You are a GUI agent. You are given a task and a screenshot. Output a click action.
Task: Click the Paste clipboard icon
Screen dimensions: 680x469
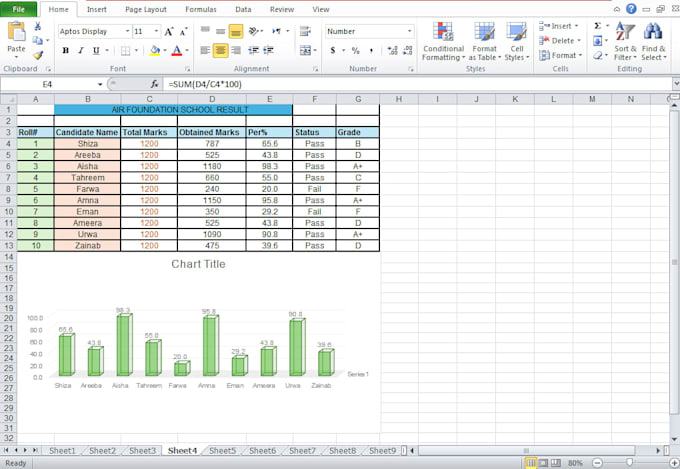point(16,32)
